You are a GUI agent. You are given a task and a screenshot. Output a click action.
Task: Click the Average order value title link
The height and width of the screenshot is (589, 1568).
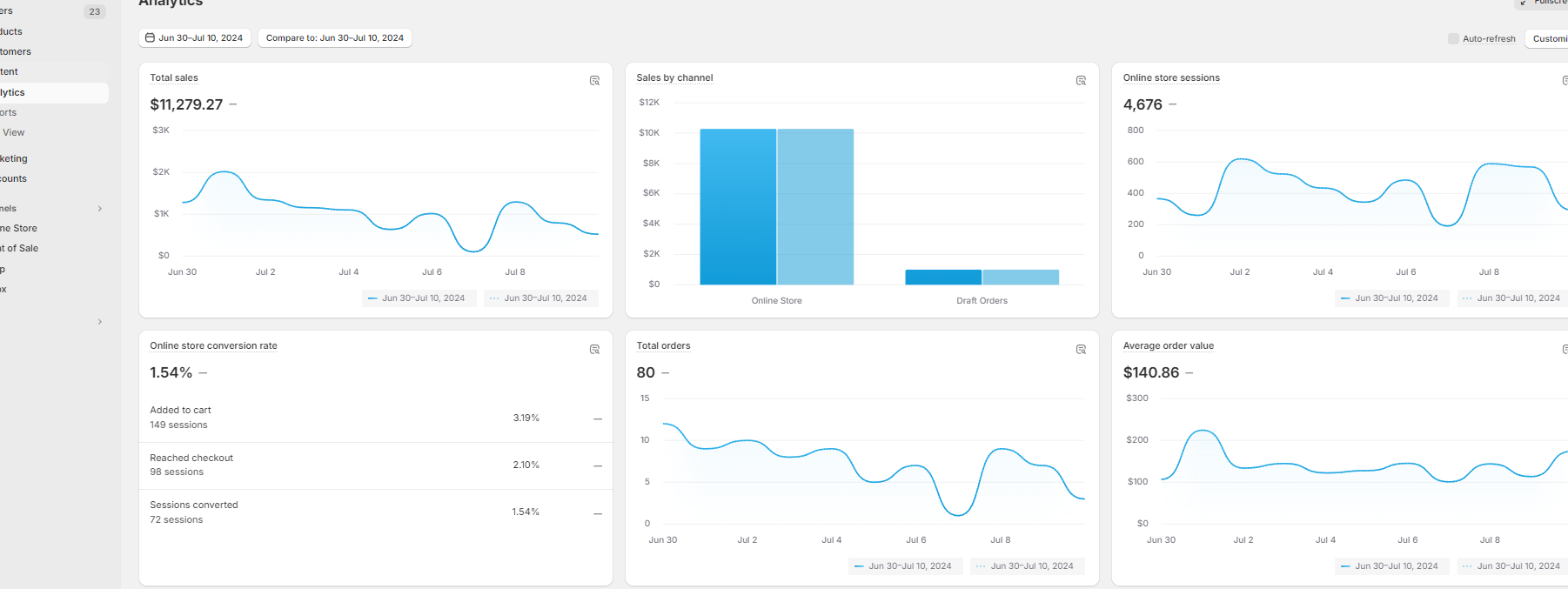click(1168, 346)
